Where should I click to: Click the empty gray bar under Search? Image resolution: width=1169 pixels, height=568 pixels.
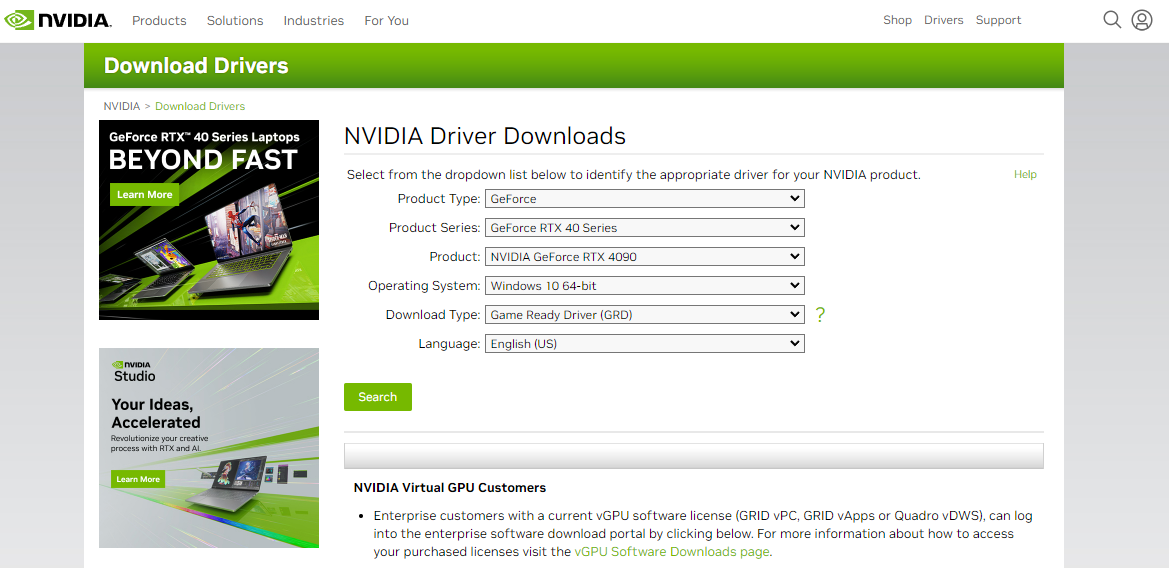(693, 456)
